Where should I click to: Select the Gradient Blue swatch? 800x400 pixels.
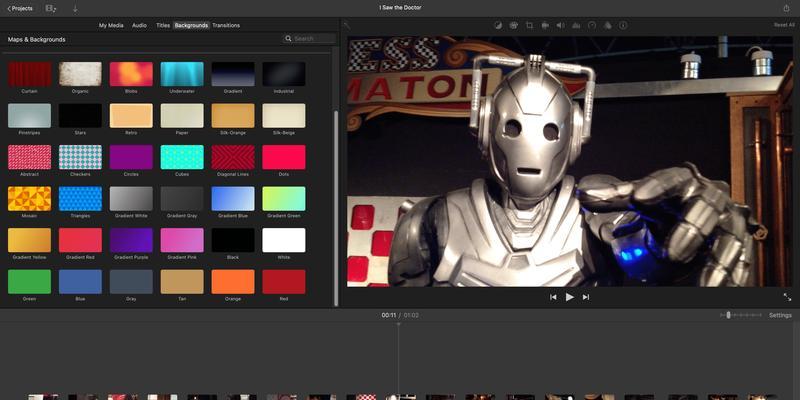(233, 198)
